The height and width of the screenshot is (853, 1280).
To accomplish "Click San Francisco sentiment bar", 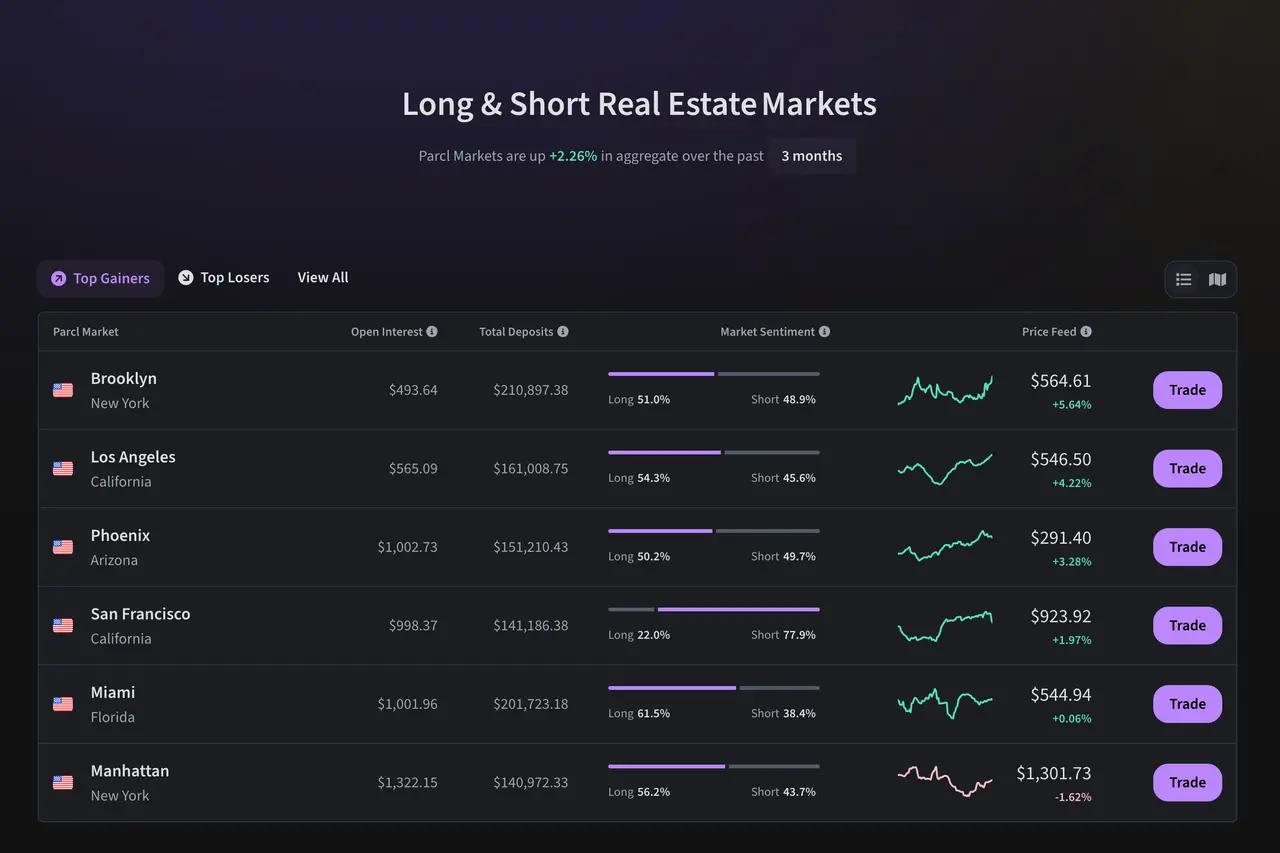I will pyautogui.click(x=713, y=609).
